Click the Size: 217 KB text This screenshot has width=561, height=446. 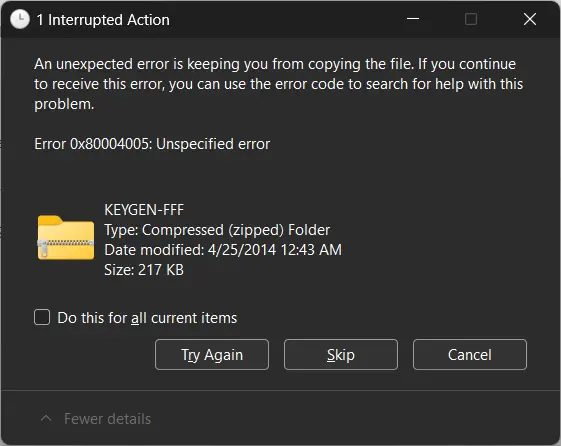(x=144, y=270)
